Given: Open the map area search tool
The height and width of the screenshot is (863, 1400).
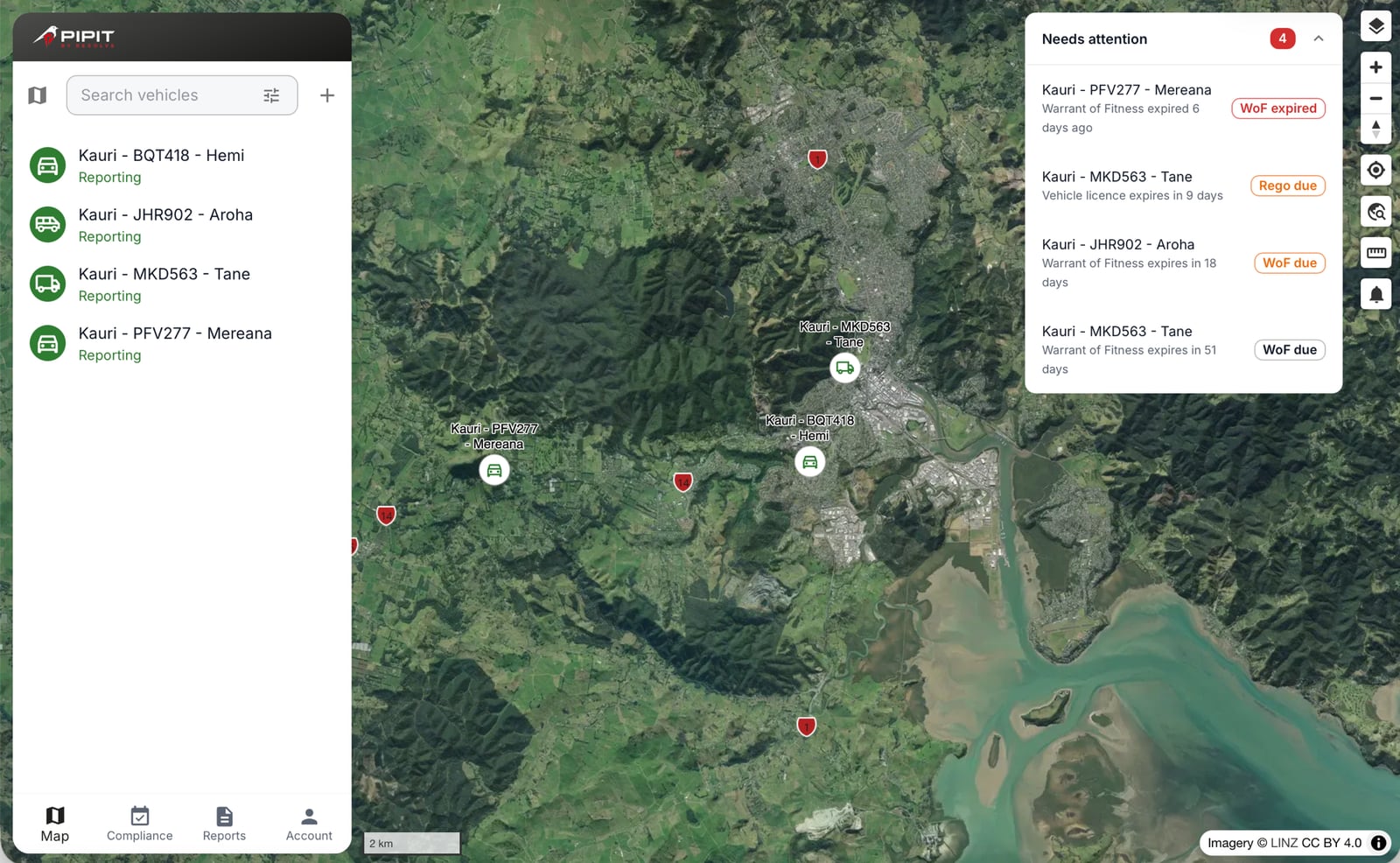Looking at the screenshot, I should [x=1375, y=212].
